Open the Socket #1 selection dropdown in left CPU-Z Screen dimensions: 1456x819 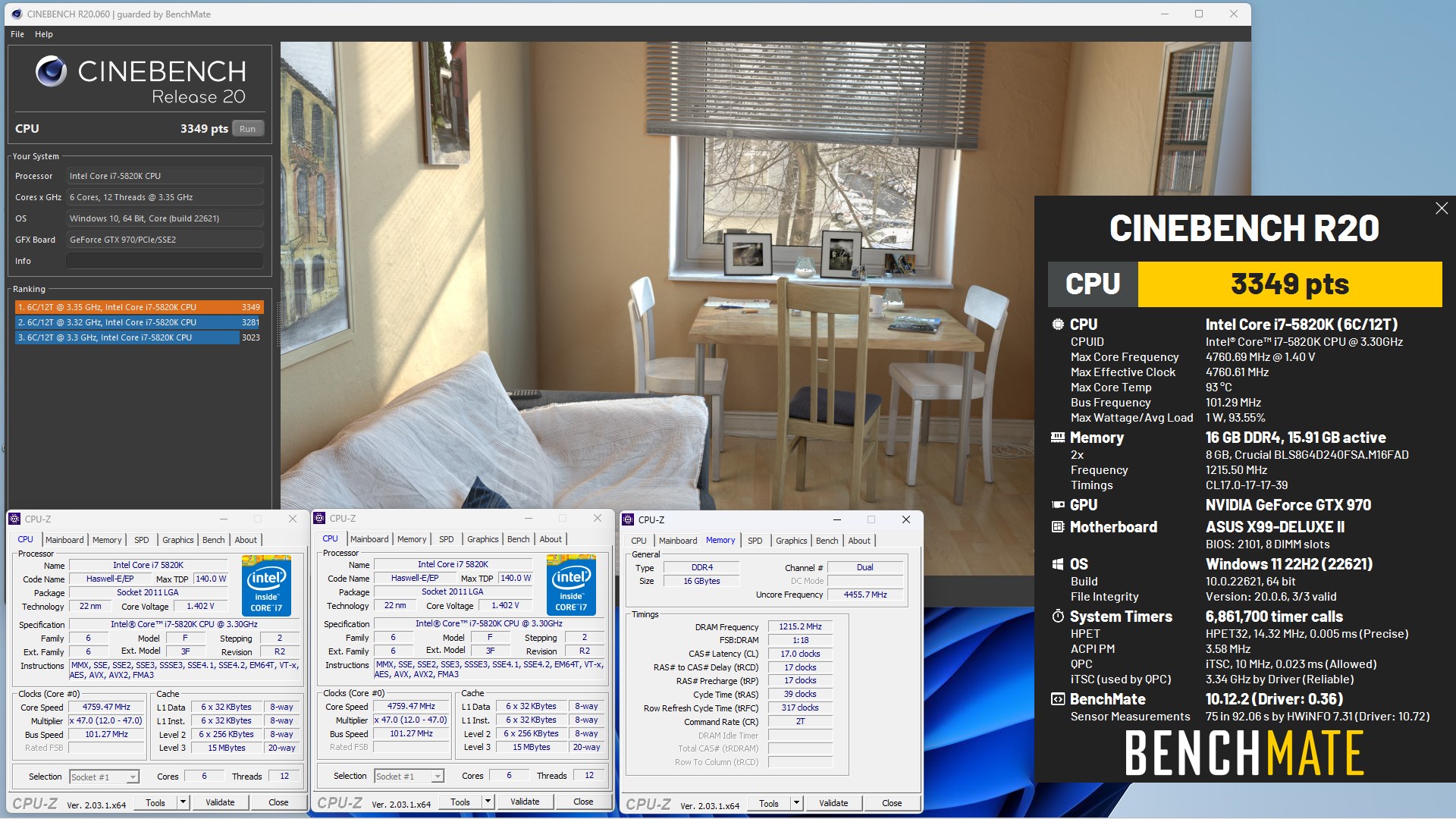(x=133, y=777)
